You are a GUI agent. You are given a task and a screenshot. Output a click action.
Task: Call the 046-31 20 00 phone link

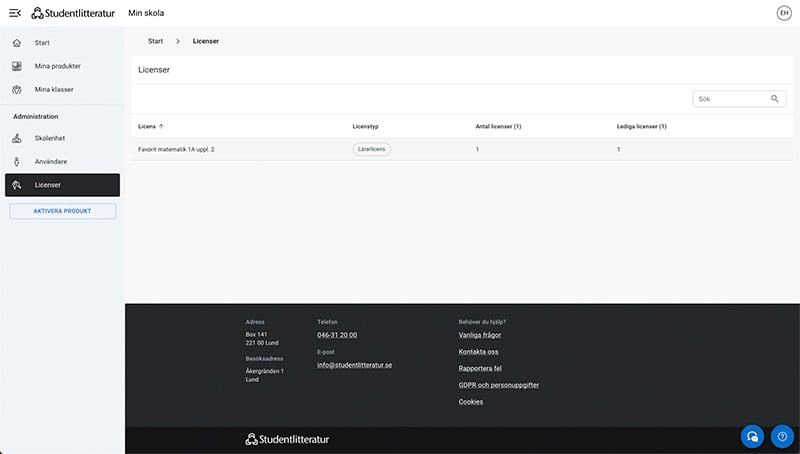337,335
